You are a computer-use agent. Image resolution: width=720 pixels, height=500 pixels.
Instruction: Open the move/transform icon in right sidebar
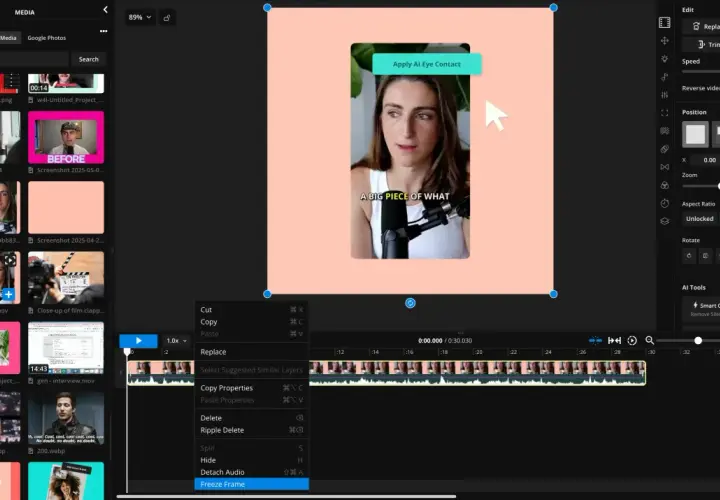[664, 41]
